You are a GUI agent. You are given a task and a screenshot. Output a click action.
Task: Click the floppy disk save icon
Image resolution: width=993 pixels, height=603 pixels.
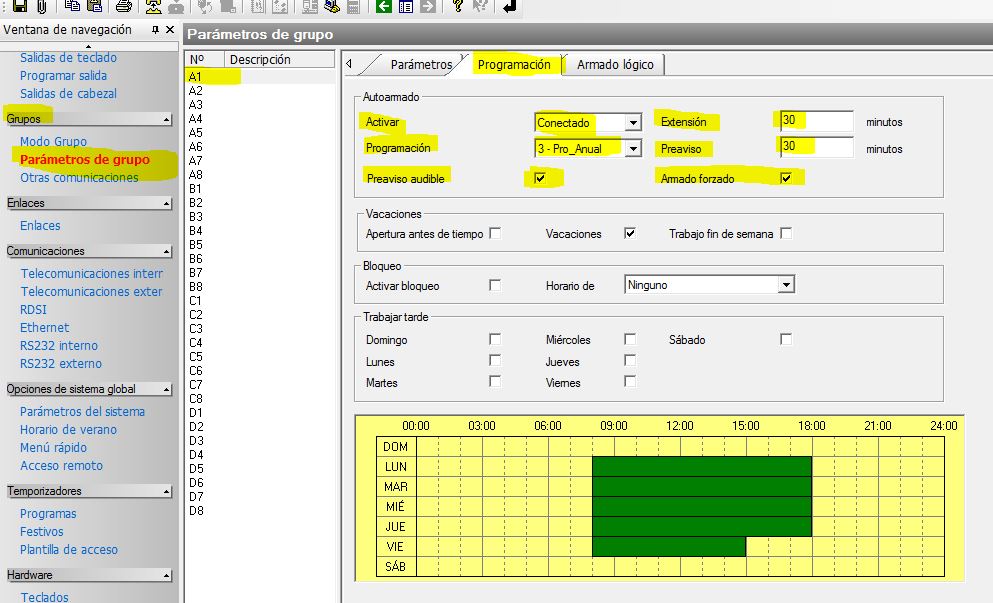(20, 6)
